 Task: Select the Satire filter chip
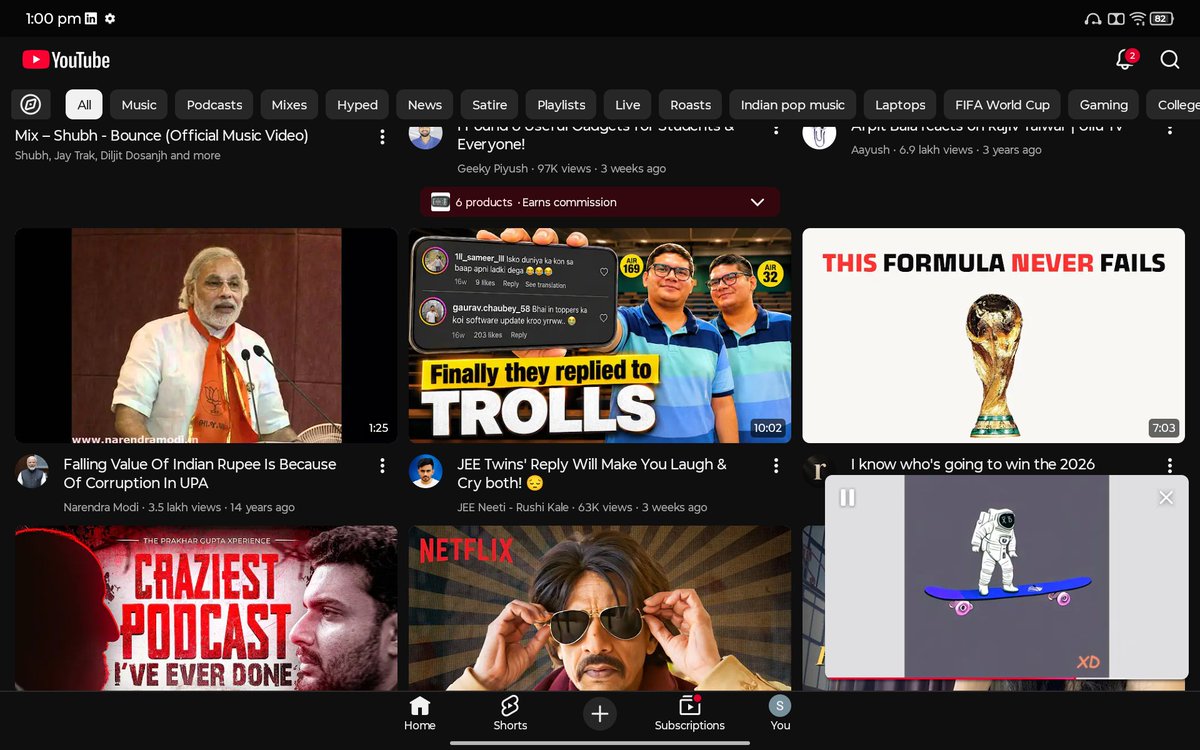(x=489, y=104)
